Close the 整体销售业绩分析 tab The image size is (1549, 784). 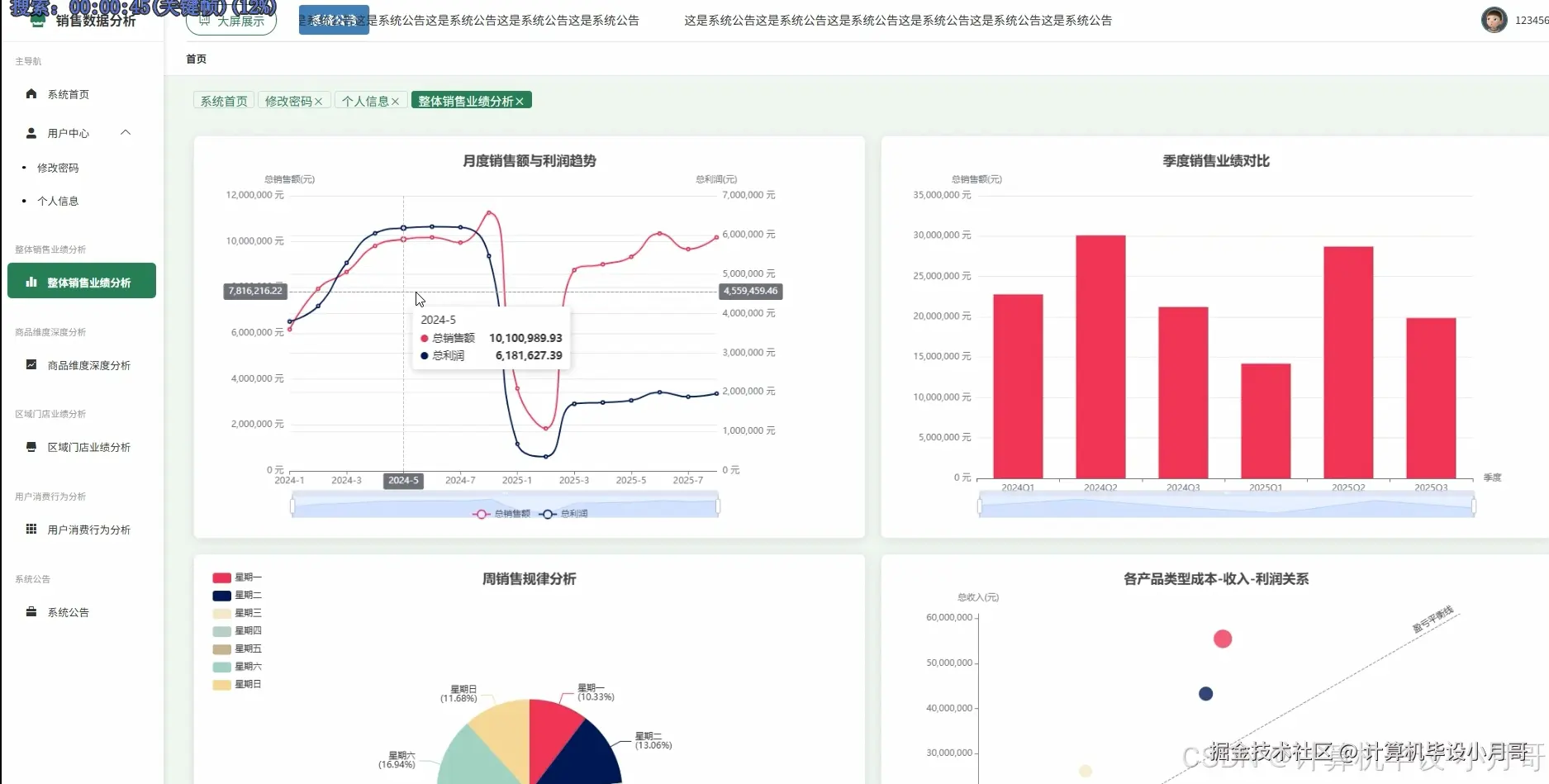[520, 102]
